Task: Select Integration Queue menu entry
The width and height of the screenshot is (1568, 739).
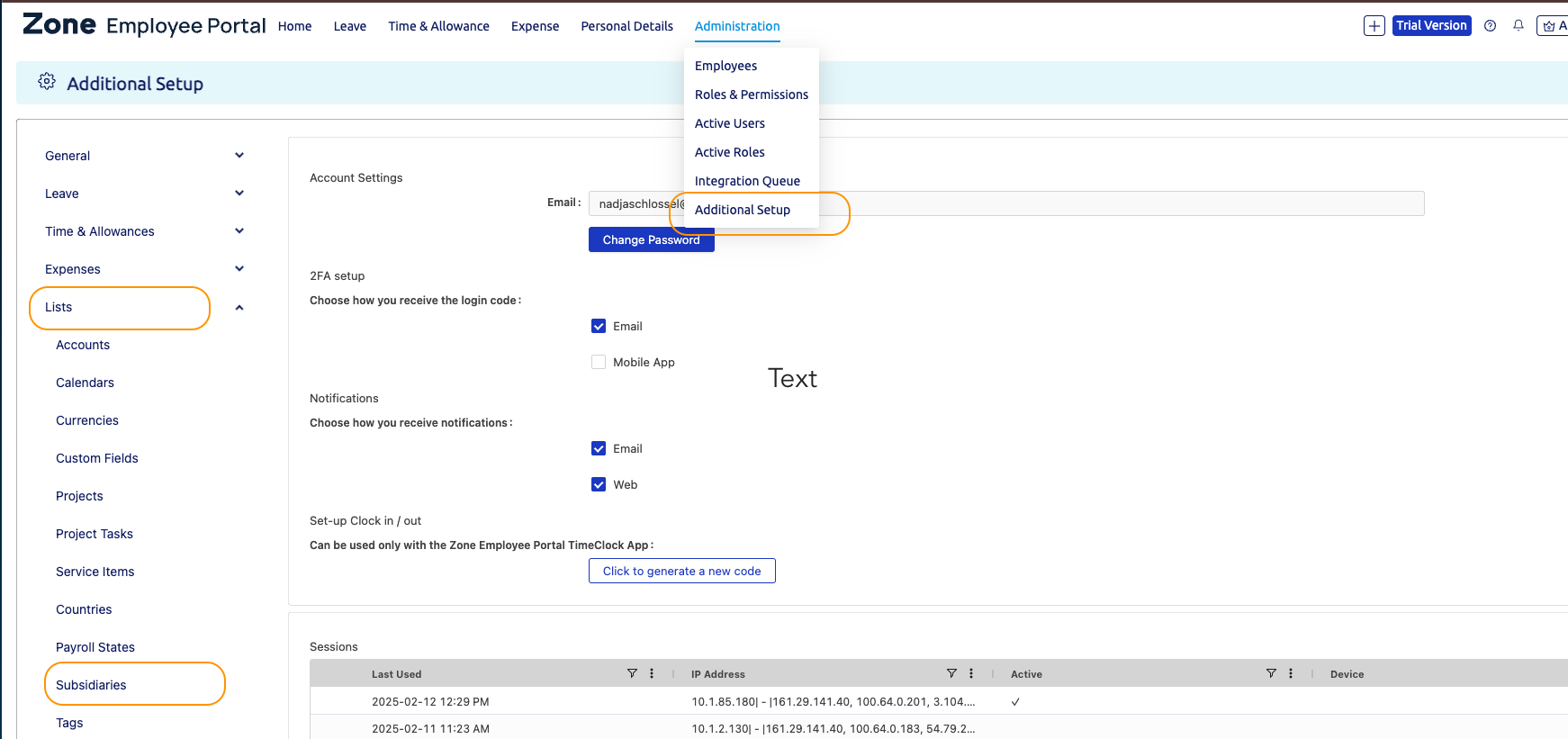Action: (x=747, y=181)
